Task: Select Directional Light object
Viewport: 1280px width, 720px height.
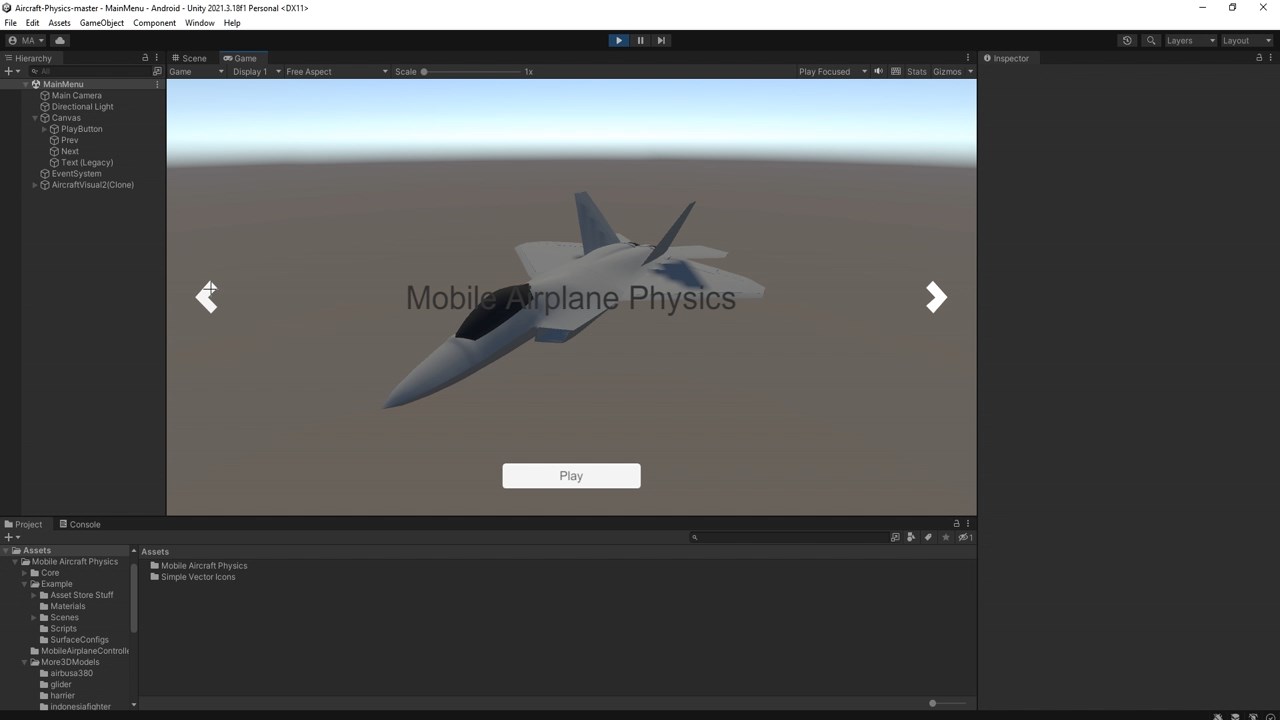Action: [x=82, y=107]
